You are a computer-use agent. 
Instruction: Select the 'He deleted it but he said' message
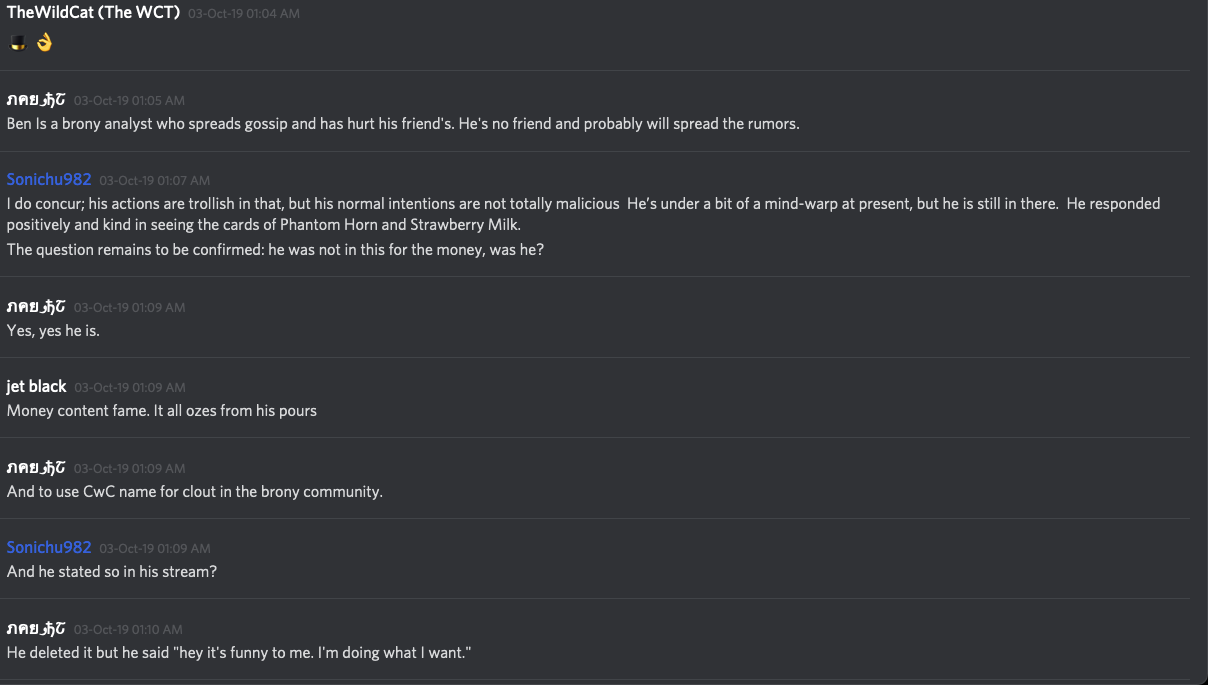point(238,652)
